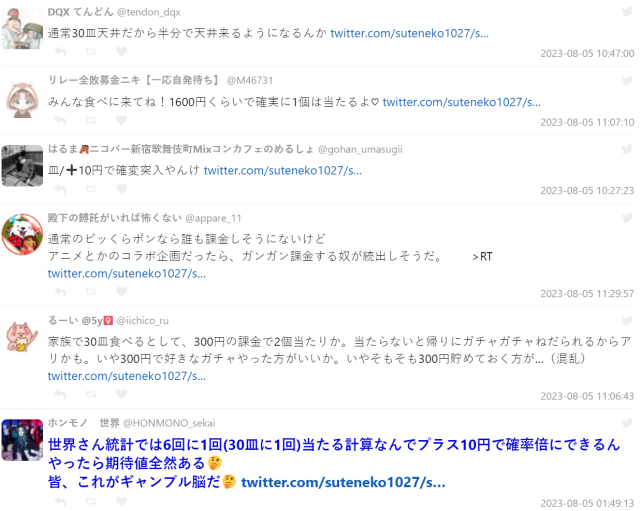Open twitter.com link in @M46731 tweet
The image size is (640, 511).
tap(462, 102)
